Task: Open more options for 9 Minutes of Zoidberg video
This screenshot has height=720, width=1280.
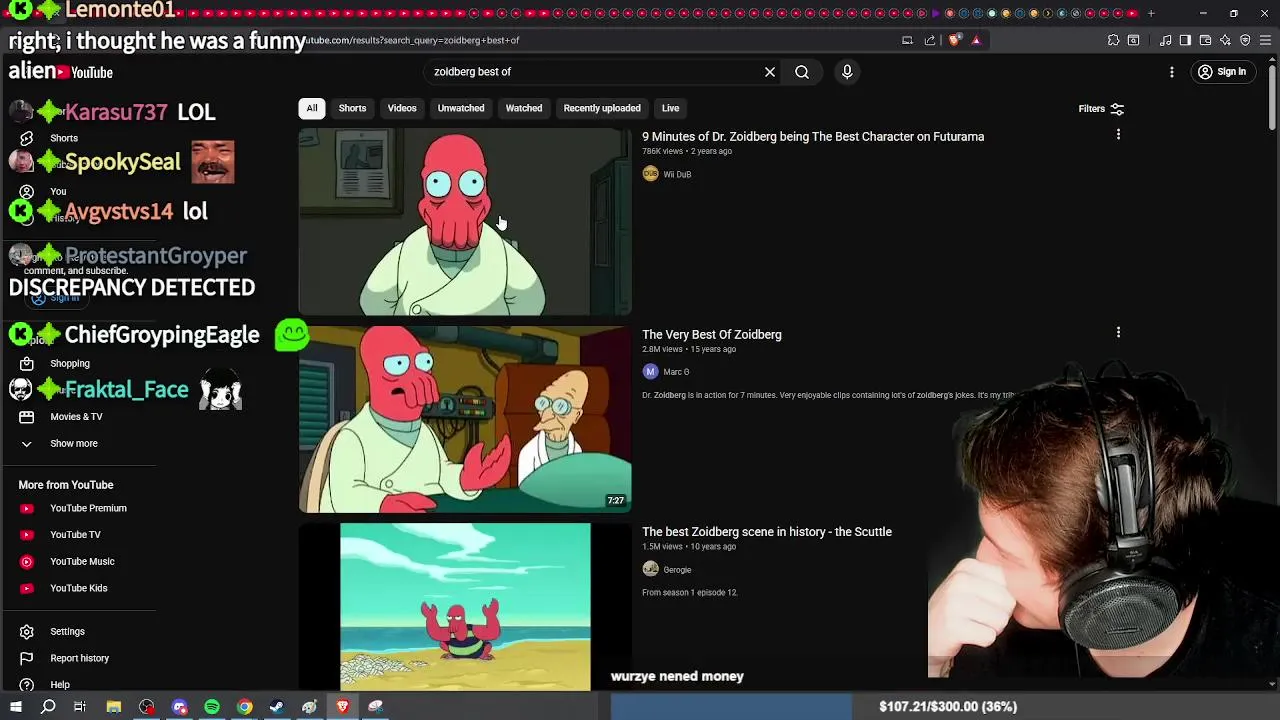Action: click(1118, 134)
